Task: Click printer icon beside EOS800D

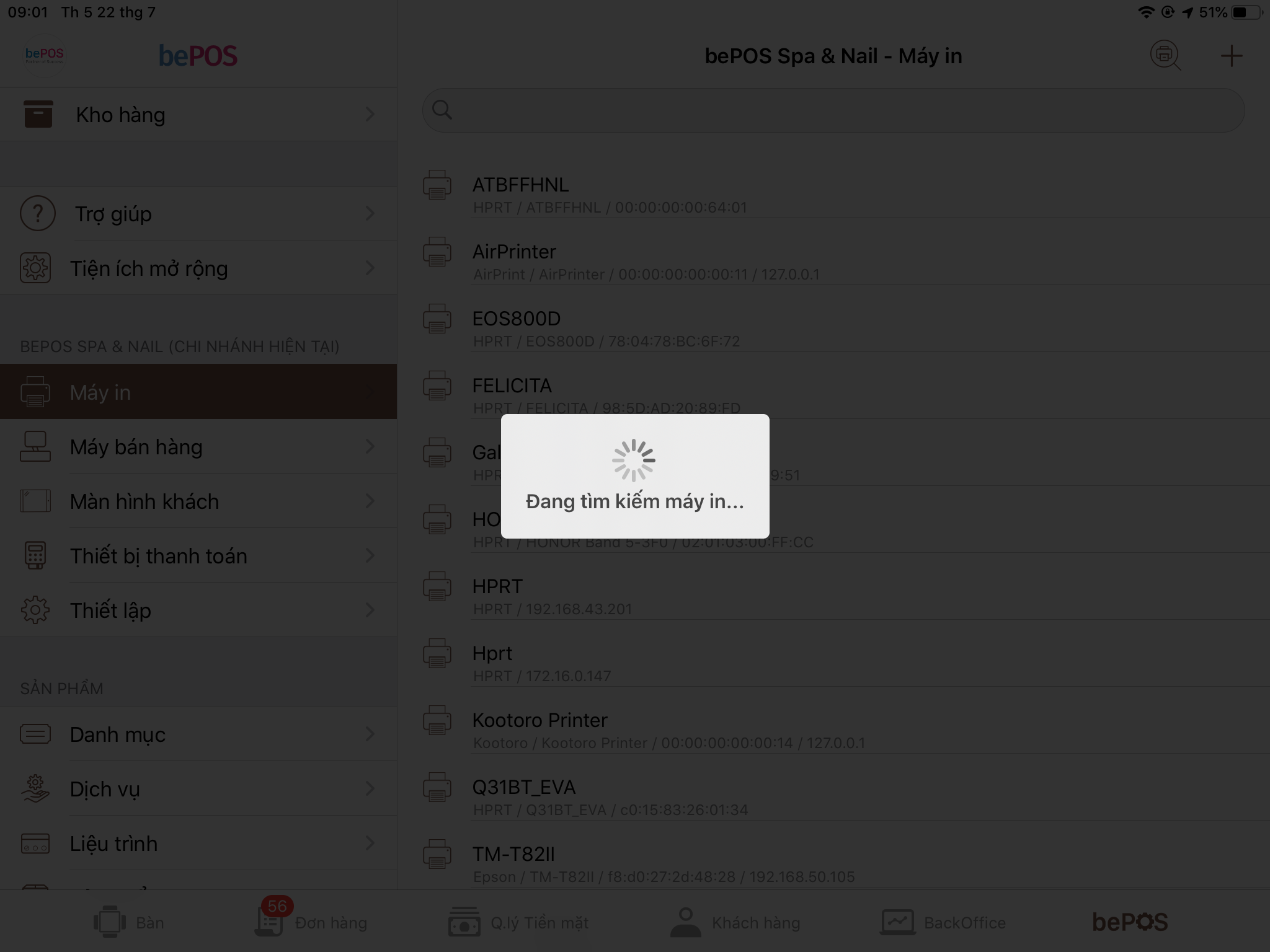Action: click(x=437, y=319)
